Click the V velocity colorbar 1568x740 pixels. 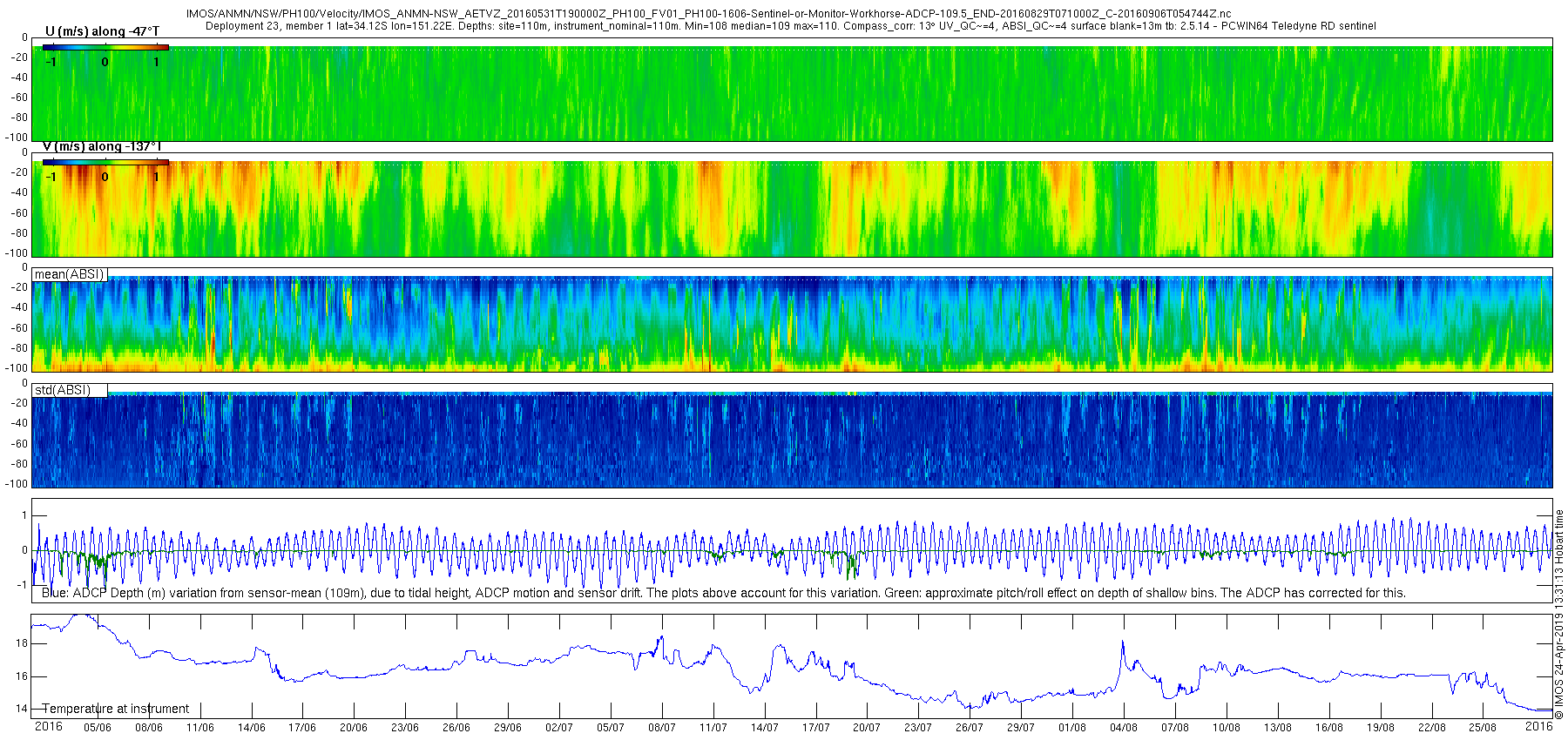tap(105, 162)
